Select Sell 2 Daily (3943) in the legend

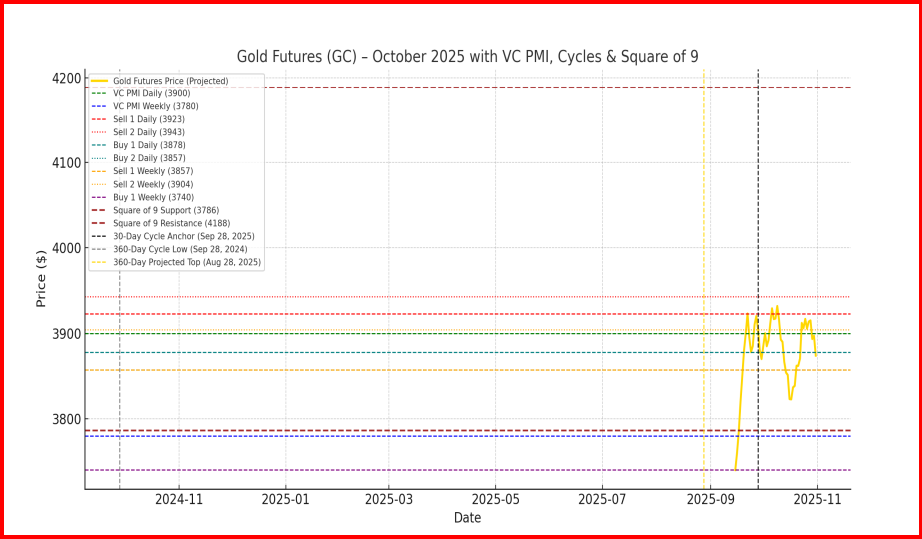tap(148, 133)
